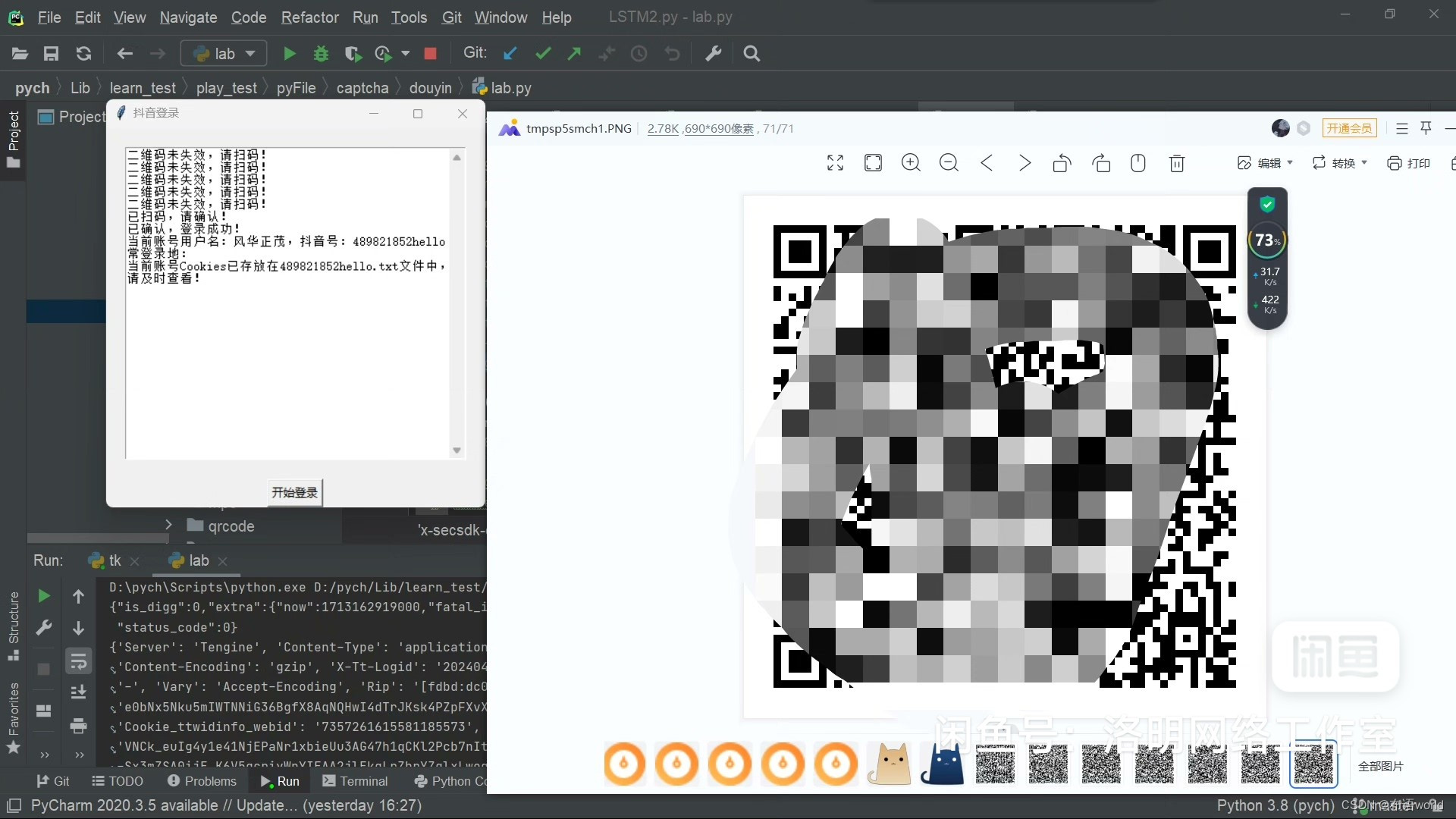The height and width of the screenshot is (819, 1456).
Task: Click scroll to end icon in Run panel
Action: tap(78, 692)
